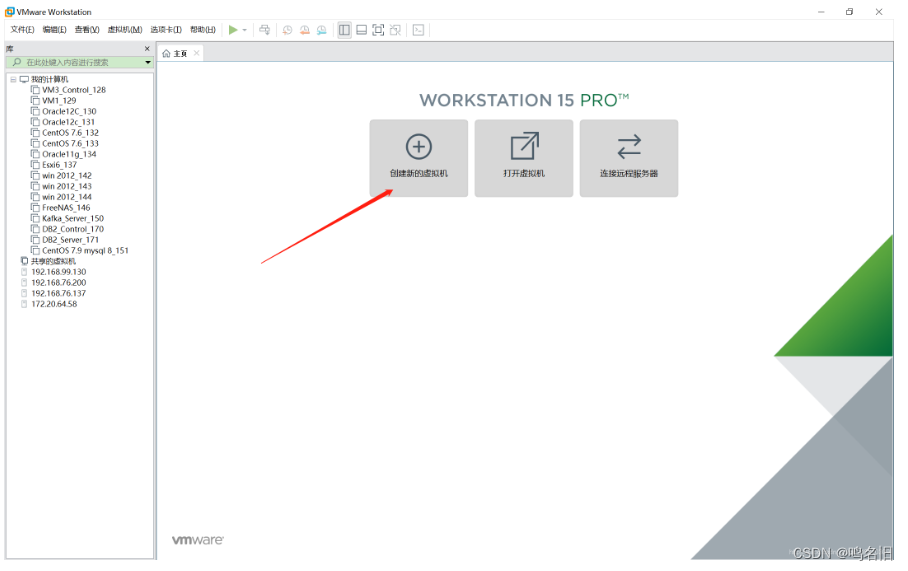Click the 创建新的虚拟机 create VM button

pos(419,158)
